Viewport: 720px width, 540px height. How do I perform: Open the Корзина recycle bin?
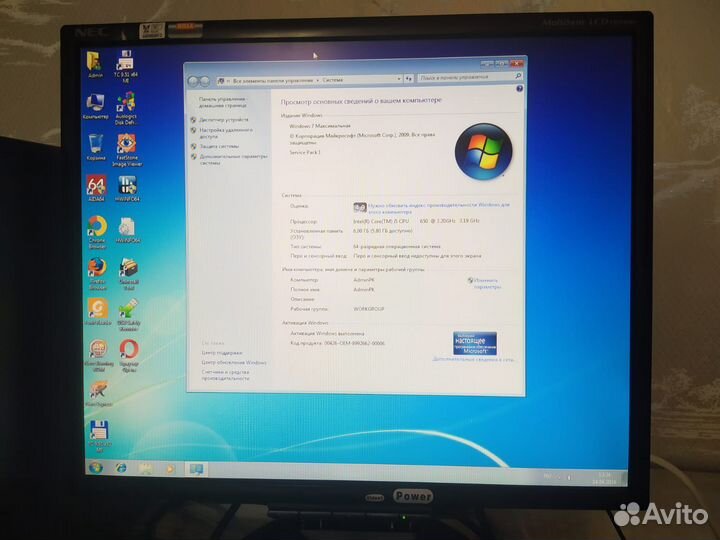(96, 147)
